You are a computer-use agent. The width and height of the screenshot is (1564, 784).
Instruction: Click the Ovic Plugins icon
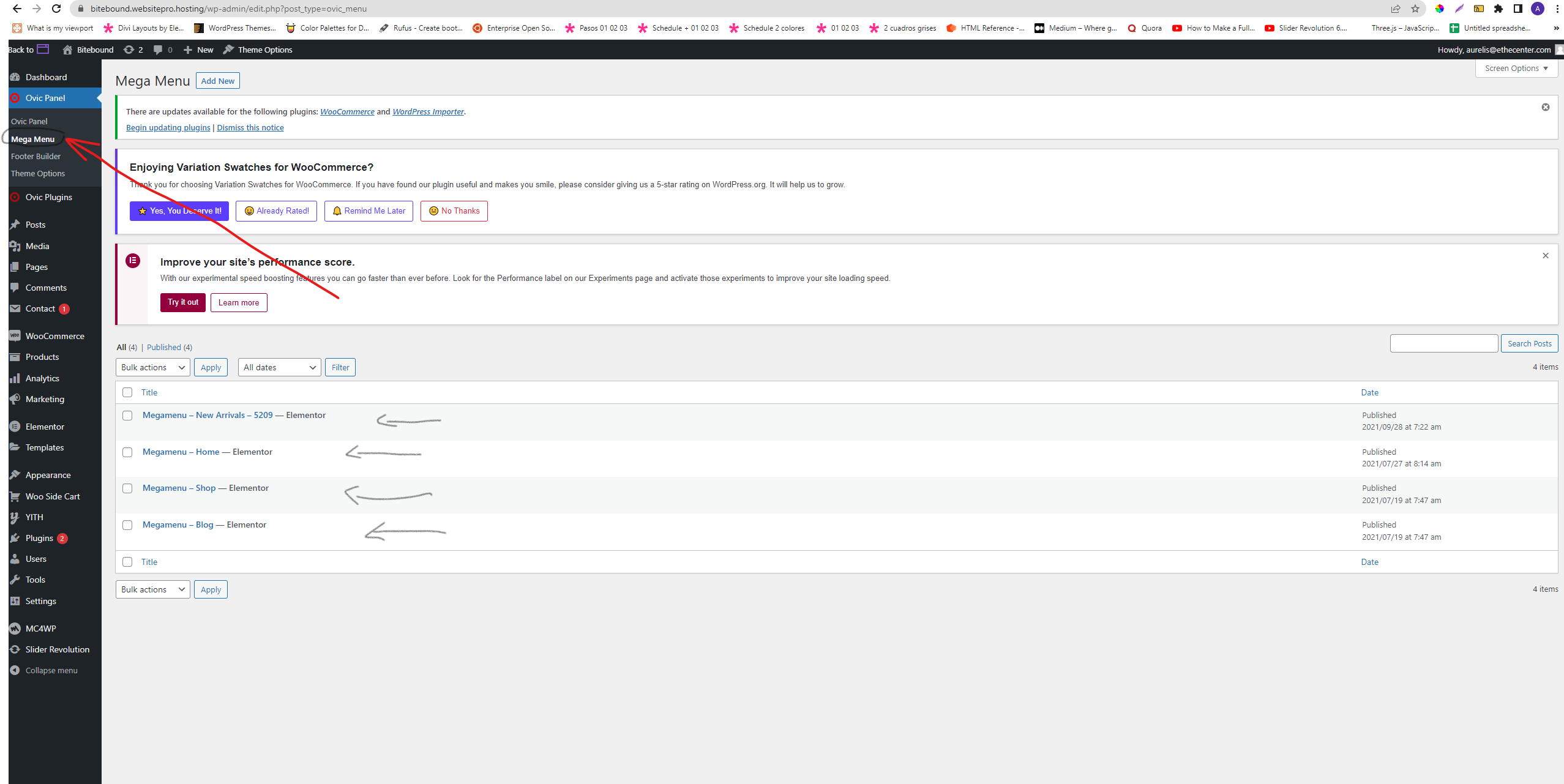tap(15, 197)
